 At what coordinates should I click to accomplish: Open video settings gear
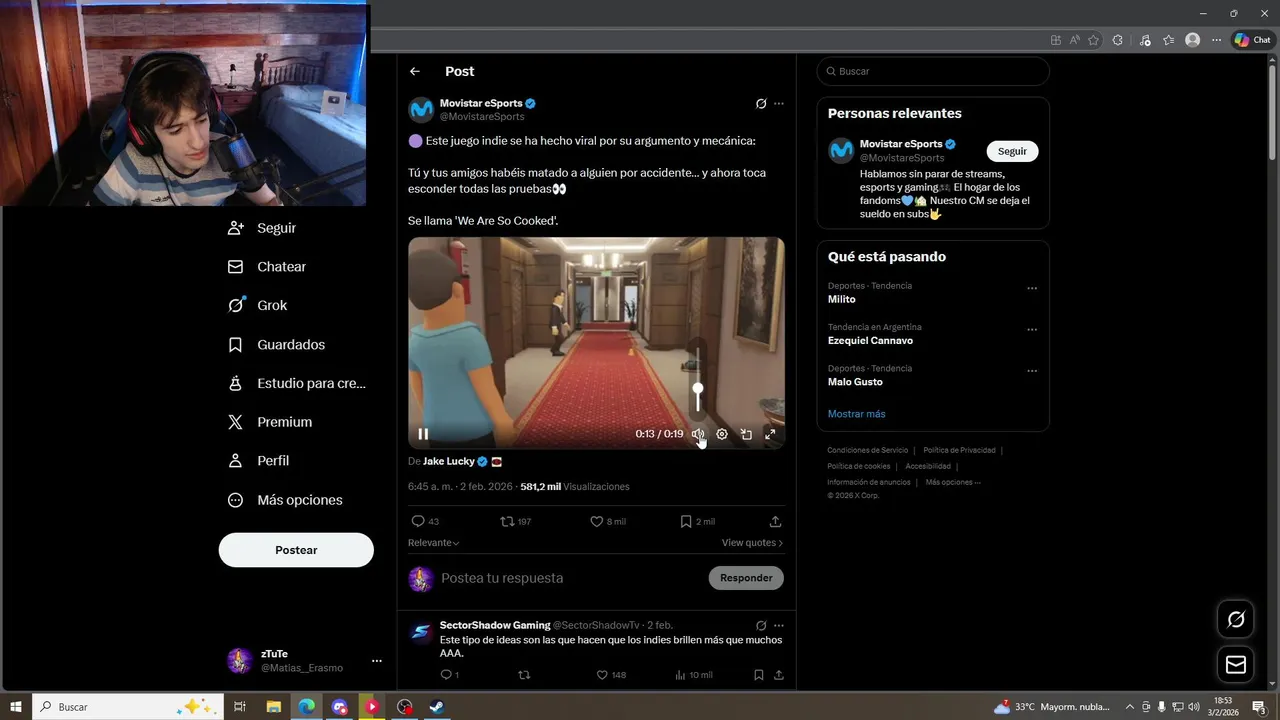click(x=722, y=434)
